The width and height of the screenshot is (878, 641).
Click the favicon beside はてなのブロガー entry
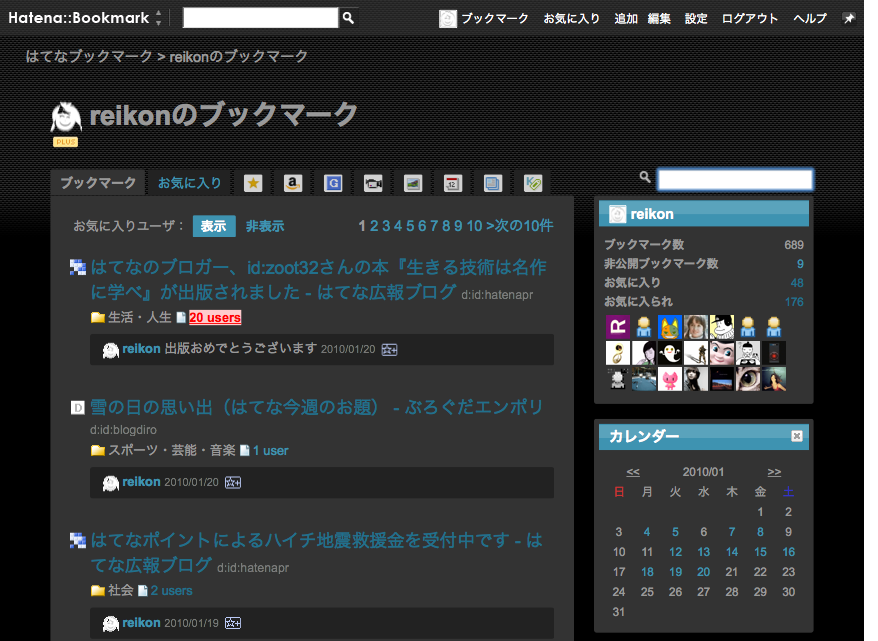coord(77,268)
